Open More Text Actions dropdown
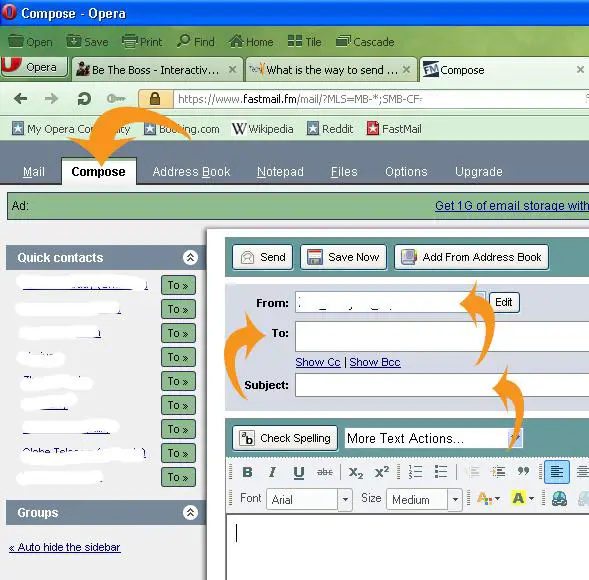589x580 pixels. click(433, 438)
